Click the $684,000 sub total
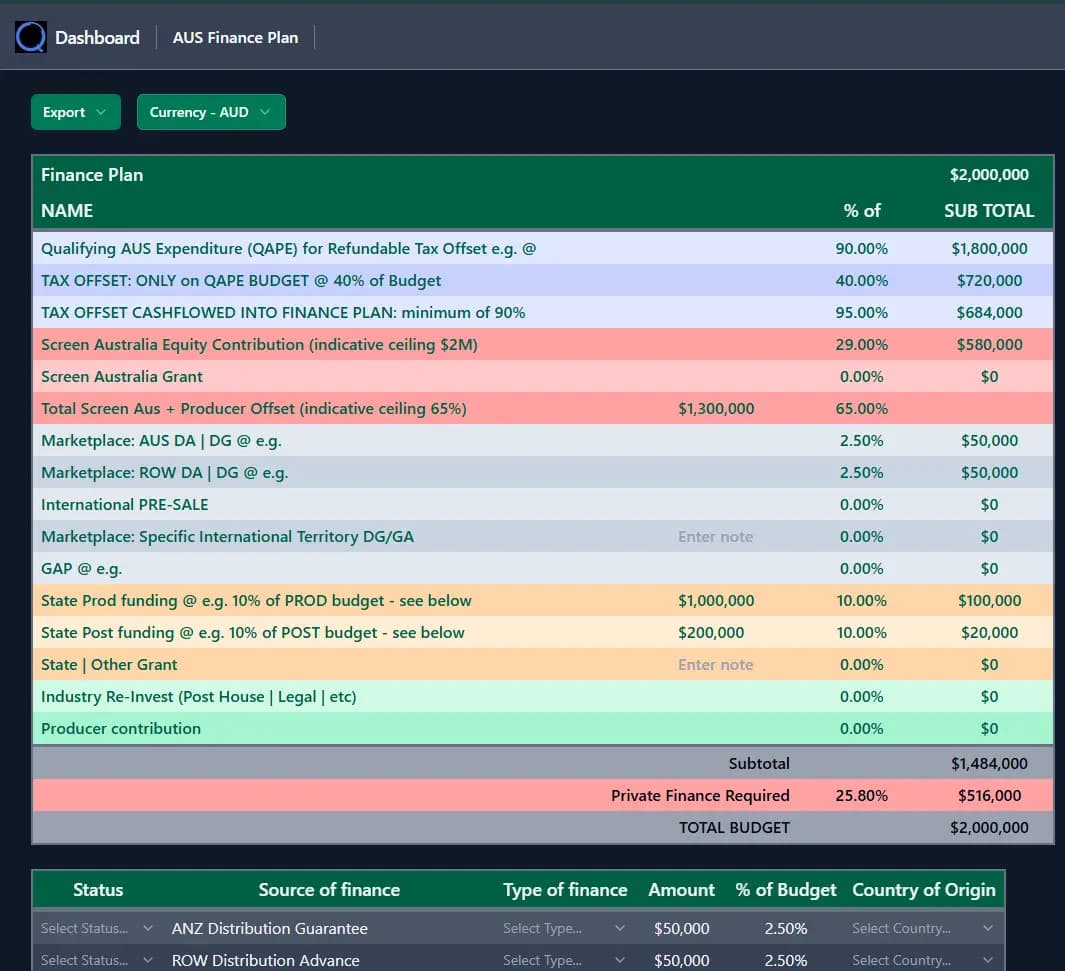This screenshot has width=1065, height=971. coord(989,312)
